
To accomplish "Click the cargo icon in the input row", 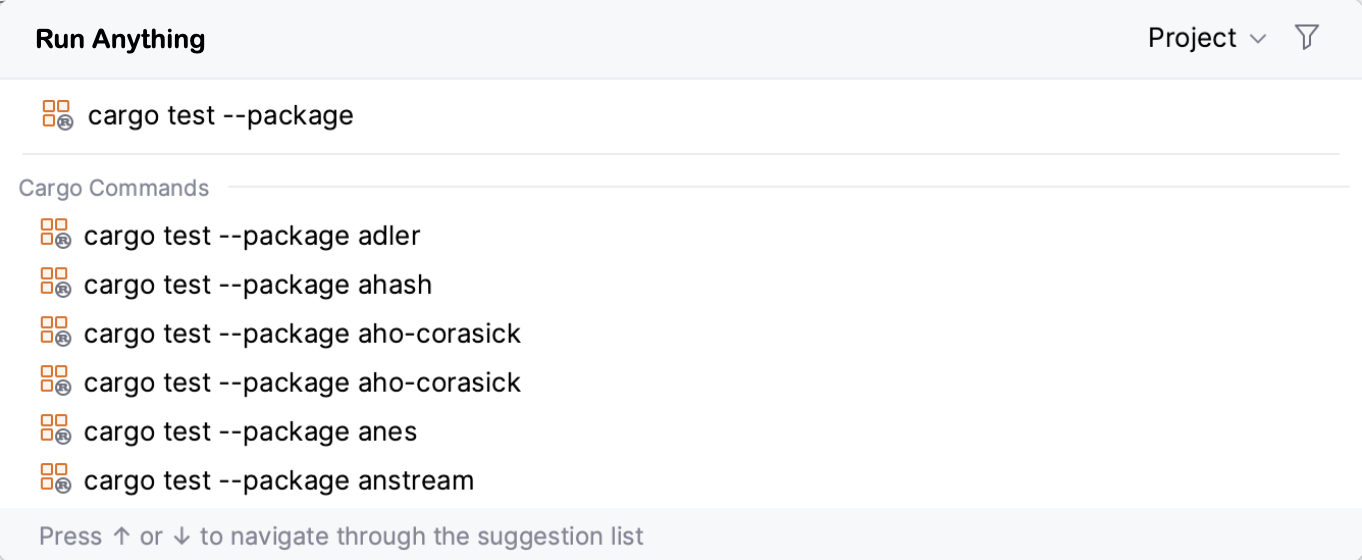I will pyautogui.click(x=57, y=115).
